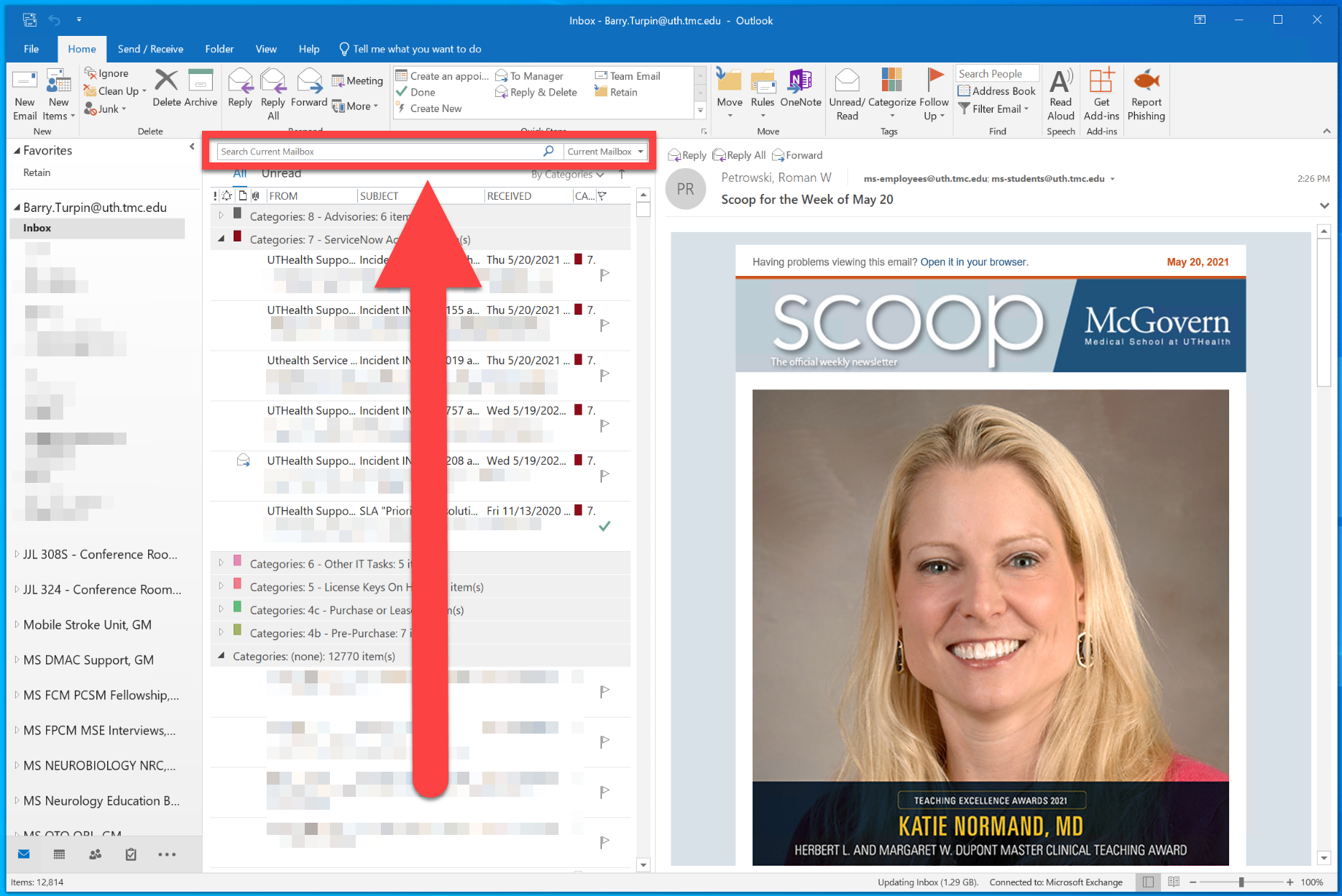Click Reply All in the reading pane
This screenshot has height=896, width=1342.
[x=739, y=155]
